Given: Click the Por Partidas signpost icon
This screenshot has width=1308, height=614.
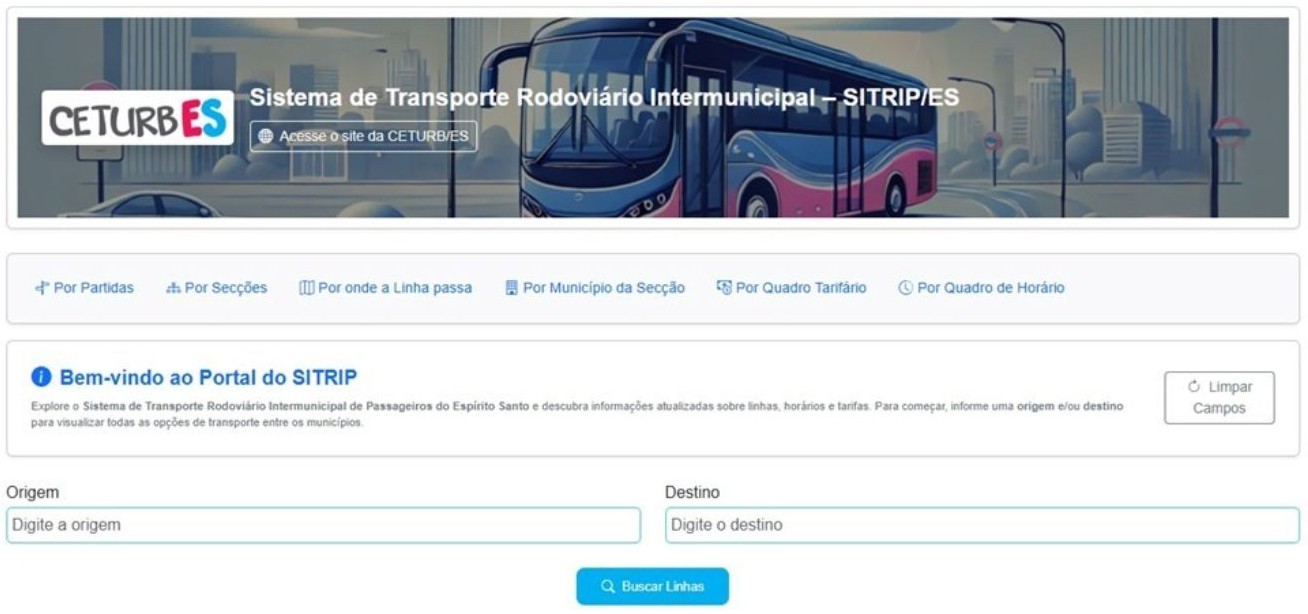Looking at the screenshot, I should tap(42, 288).
